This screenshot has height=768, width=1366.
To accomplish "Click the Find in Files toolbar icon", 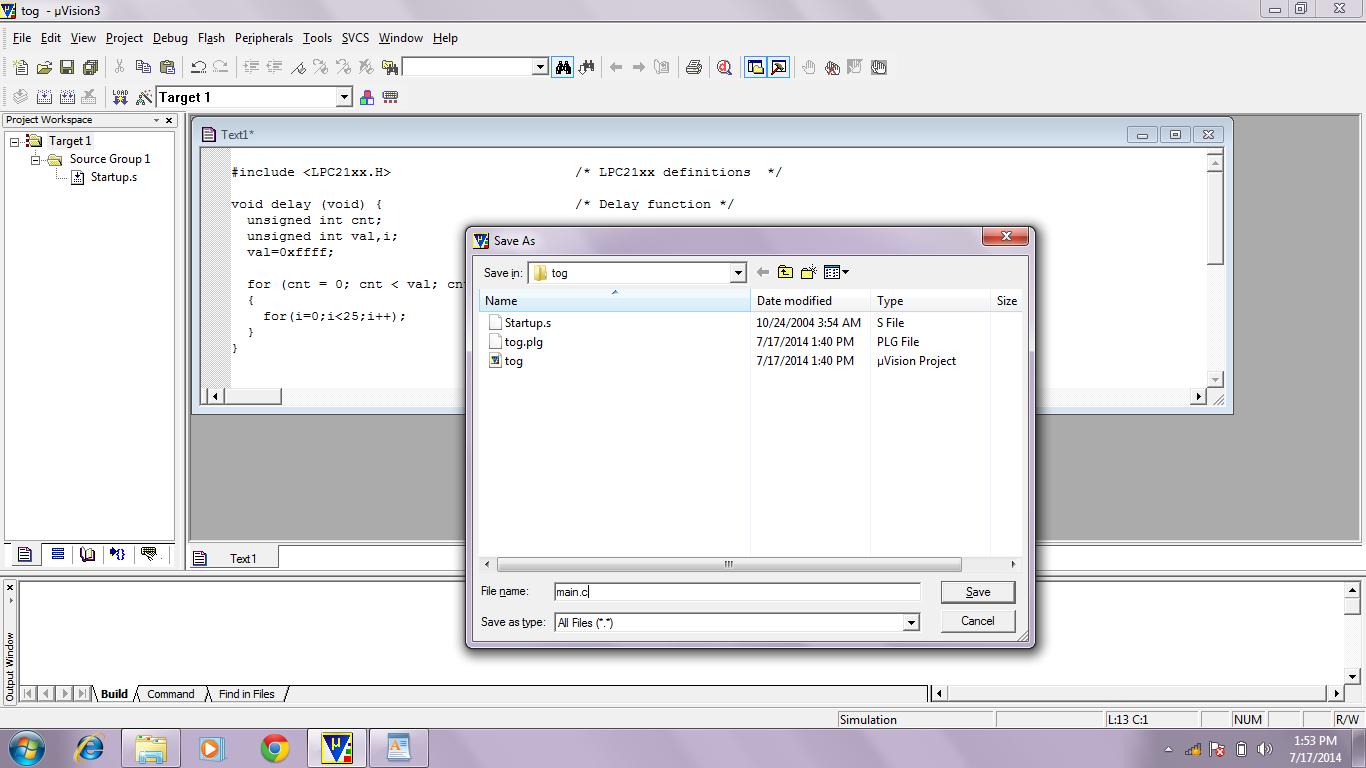I will 390,67.
